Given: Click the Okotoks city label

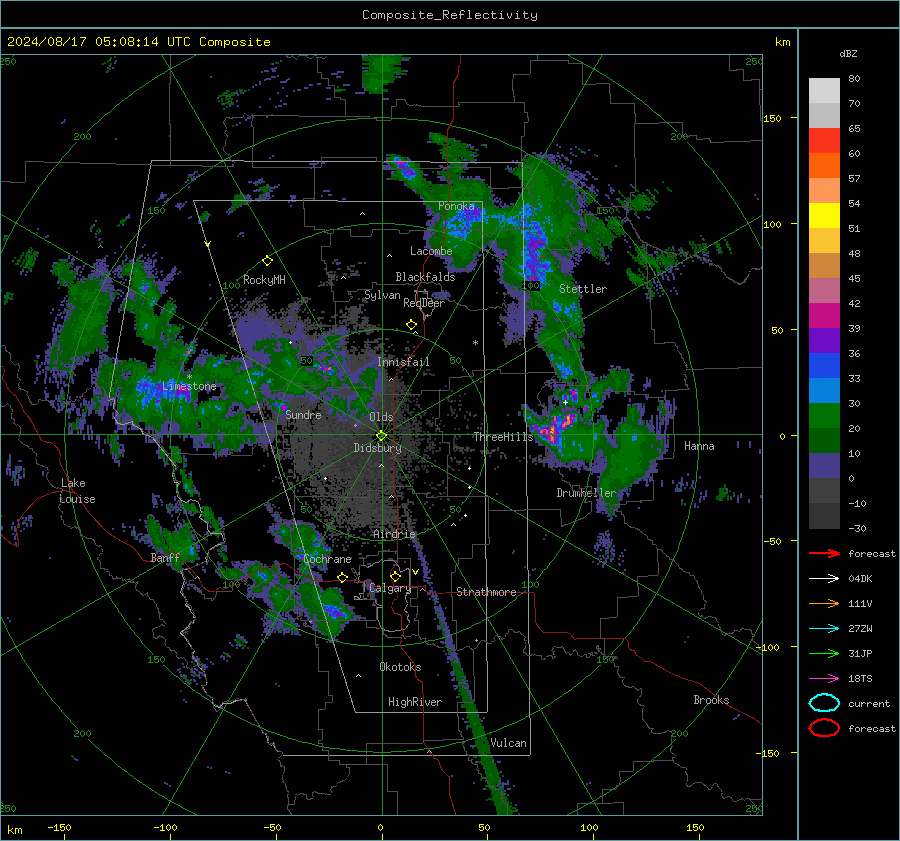Looking at the screenshot, I should [400, 666].
